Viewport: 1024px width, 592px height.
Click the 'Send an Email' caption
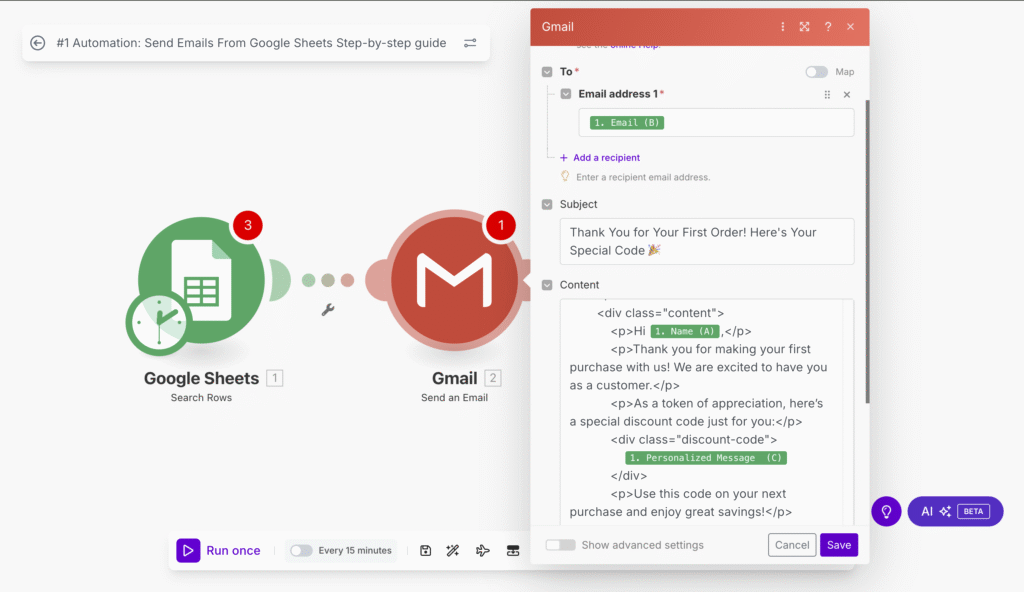[455, 397]
